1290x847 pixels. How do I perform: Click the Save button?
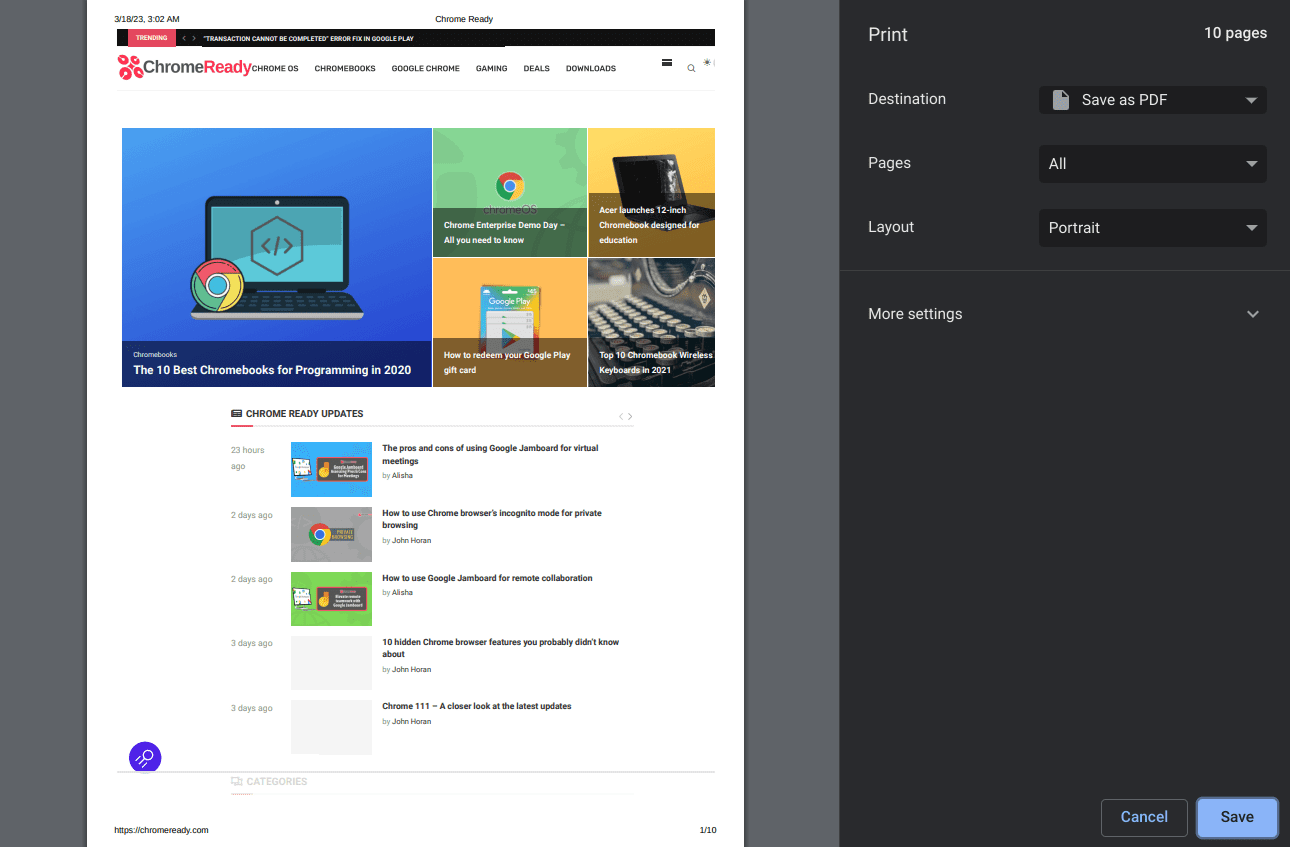click(1237, 817)
